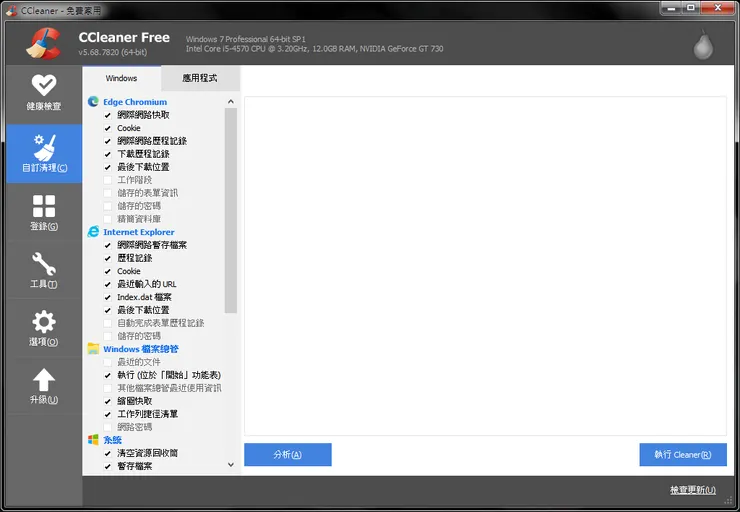
Task: Toggle Edge Chromium 最後下載位置 checkbox
Action: click(108, 167)
